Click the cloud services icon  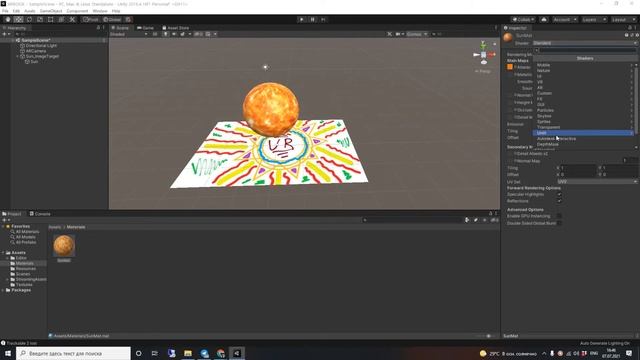tap(544, 19)
